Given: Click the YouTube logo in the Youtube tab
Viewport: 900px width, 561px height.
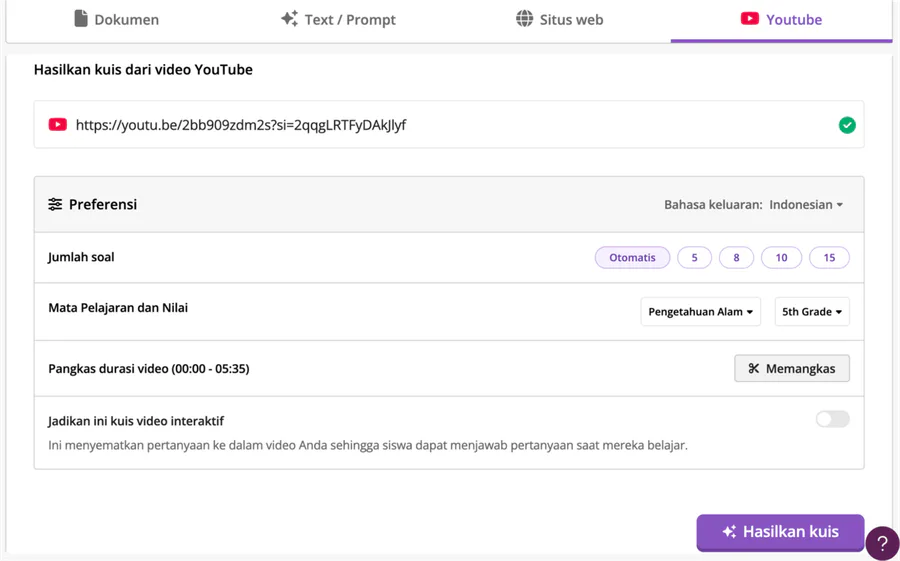Looking at the screenshot, I should click(749, 19).
